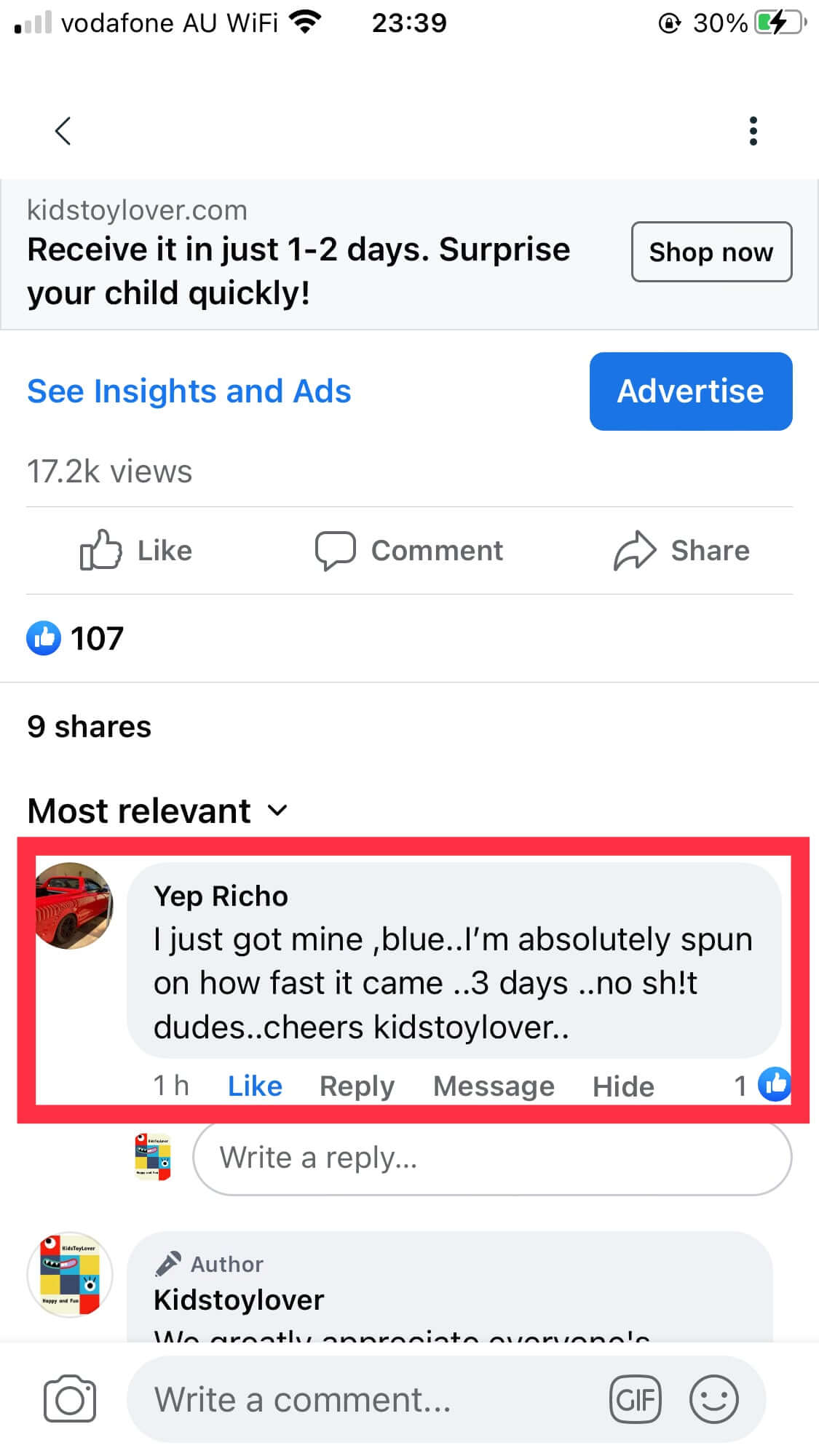The width and height of the screenshot is (819, 1456).
Task: Open Yep Richo's profile picture
Action: click(x=74, y=905)
